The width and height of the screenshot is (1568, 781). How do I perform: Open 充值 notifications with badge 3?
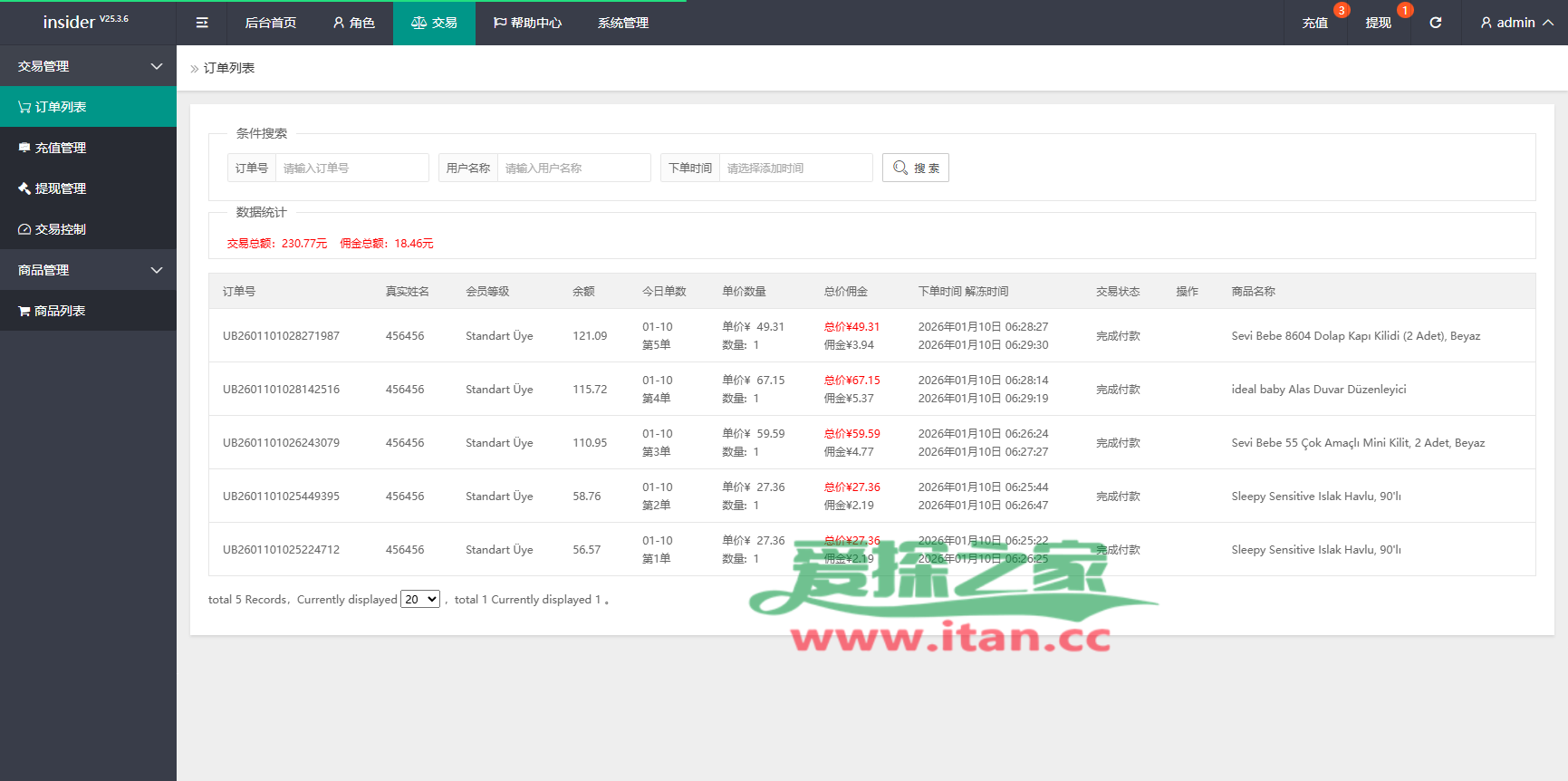point(1315,23)
